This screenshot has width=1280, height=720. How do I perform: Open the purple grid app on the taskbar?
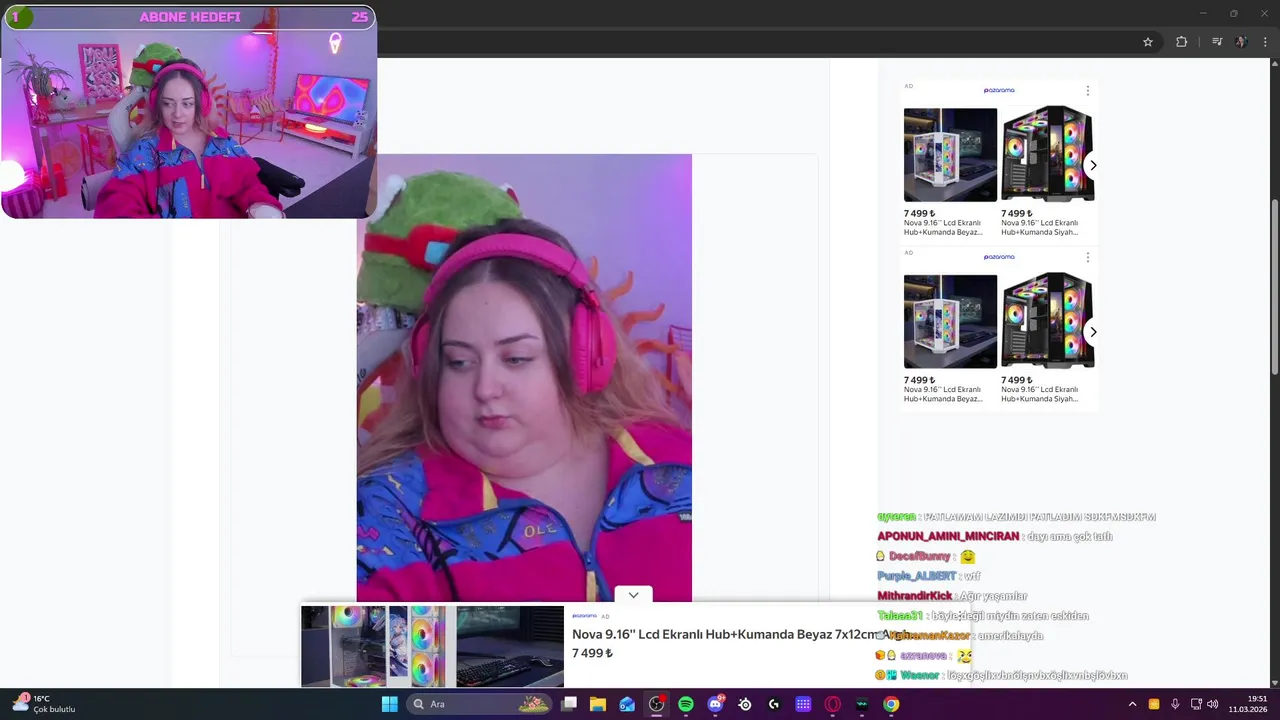pyautogui.click(x=803, y=704)
